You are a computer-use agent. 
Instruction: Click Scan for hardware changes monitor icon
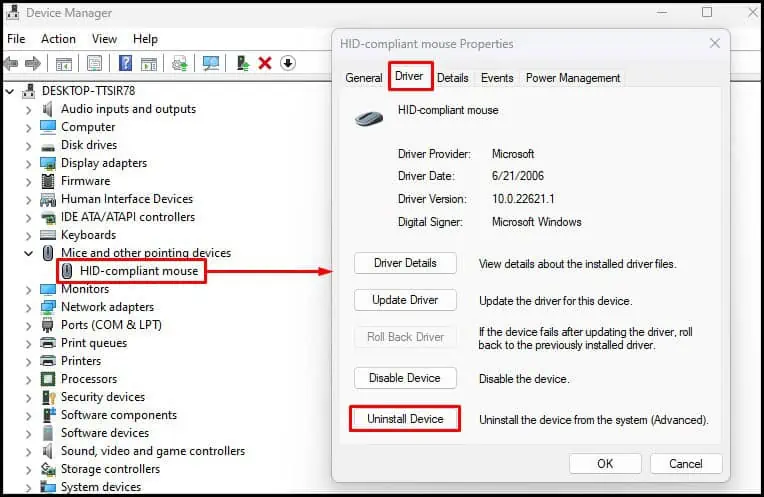[x=211, y=63]
